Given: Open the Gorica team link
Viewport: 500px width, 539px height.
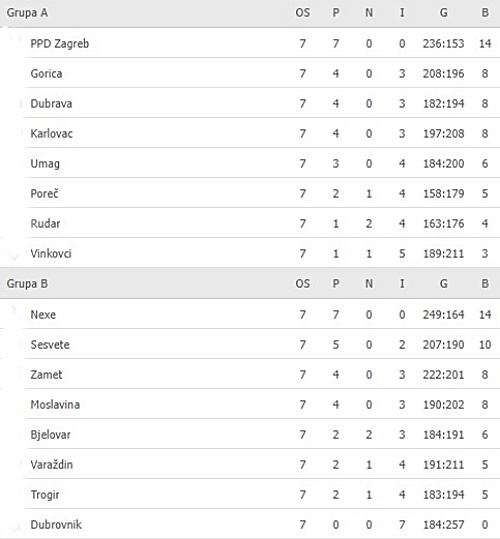Looking at the screenshot, I should tap(46, 74).
